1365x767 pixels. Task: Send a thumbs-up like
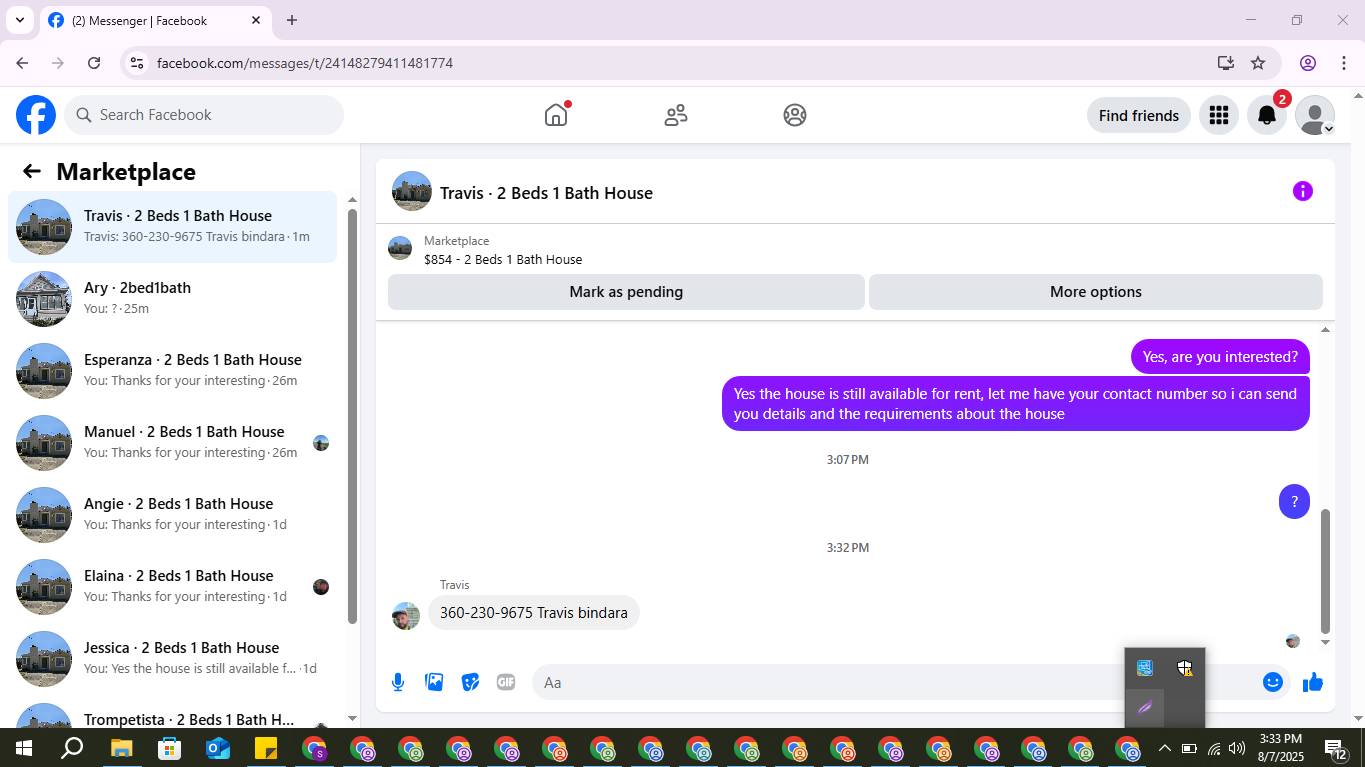(x=1313, y=682)
